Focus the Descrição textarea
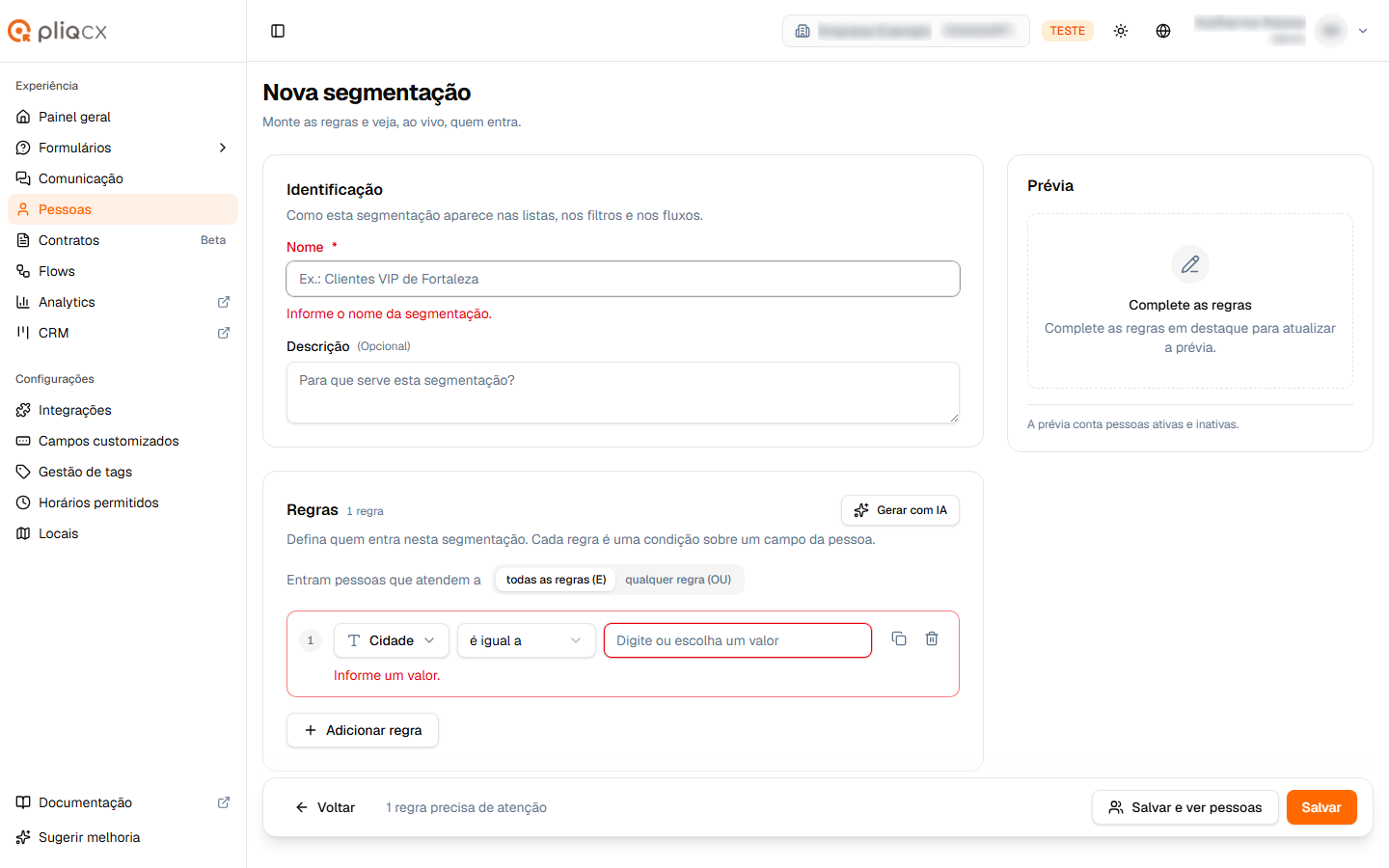1389x868 pixels. 623,393
